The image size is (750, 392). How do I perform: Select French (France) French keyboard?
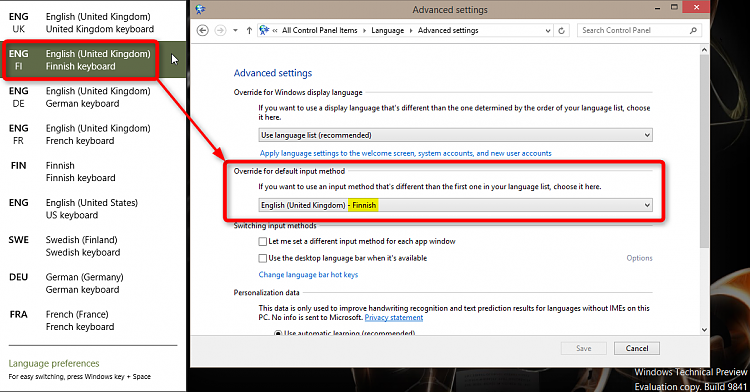[x=93, y=321]
